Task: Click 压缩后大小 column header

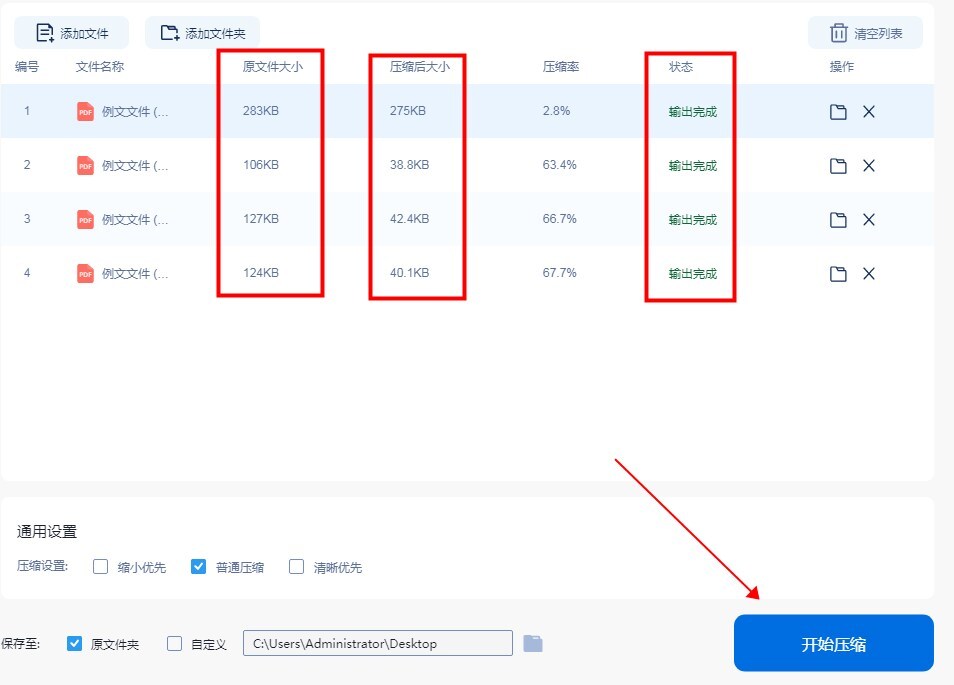Action: tap(420, 67)
